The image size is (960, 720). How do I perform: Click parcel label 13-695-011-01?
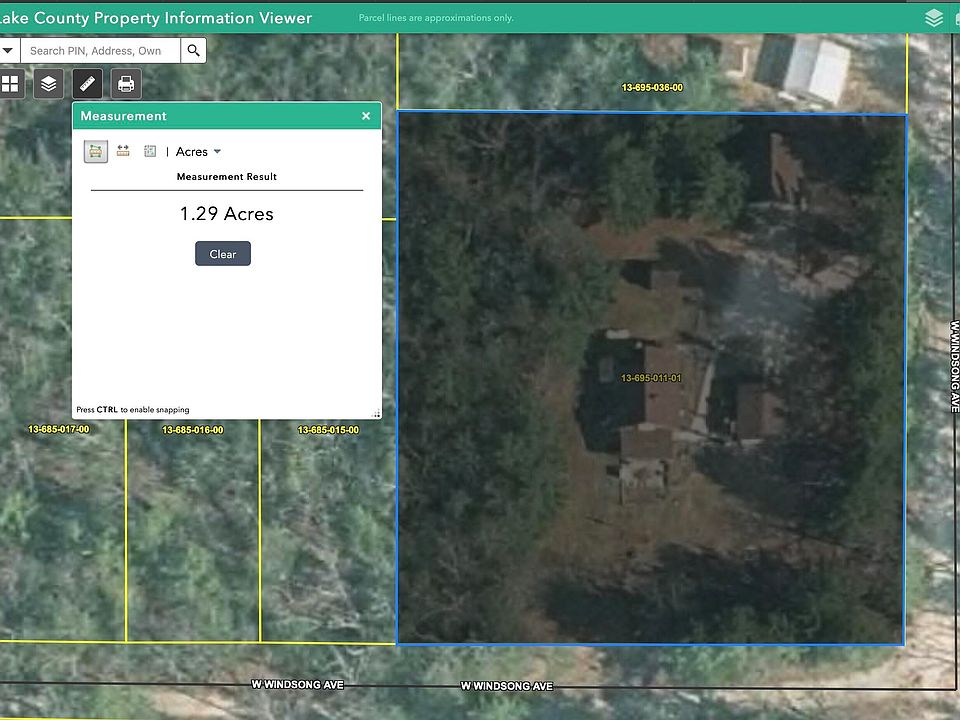point(651,378)
